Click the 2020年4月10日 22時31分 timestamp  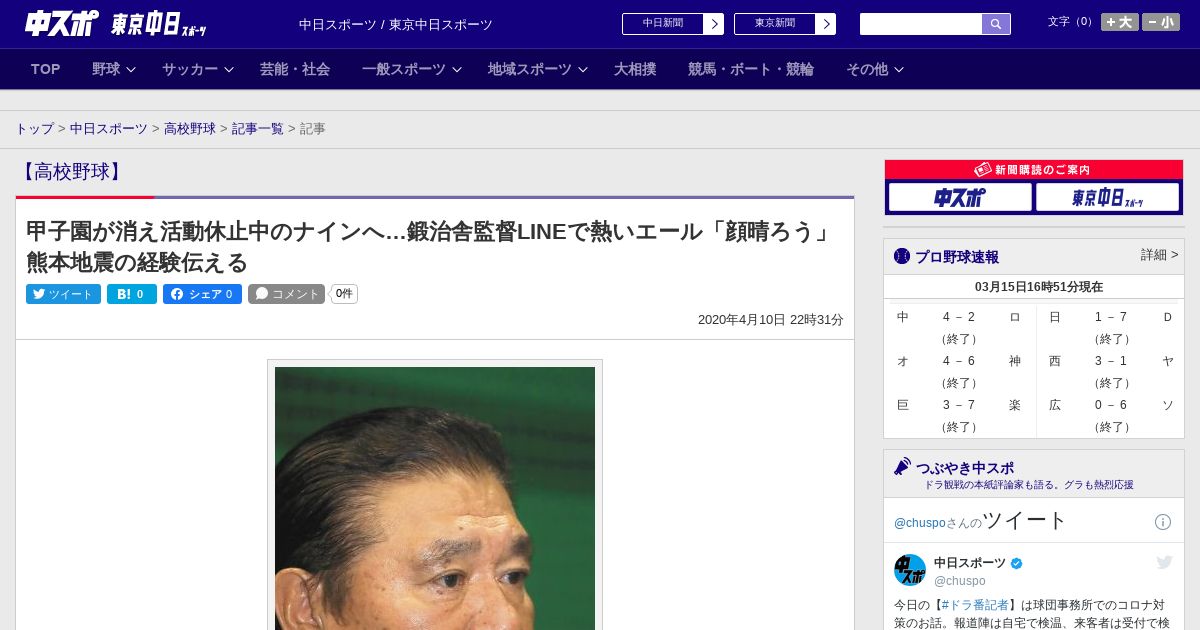coord(771,320)
